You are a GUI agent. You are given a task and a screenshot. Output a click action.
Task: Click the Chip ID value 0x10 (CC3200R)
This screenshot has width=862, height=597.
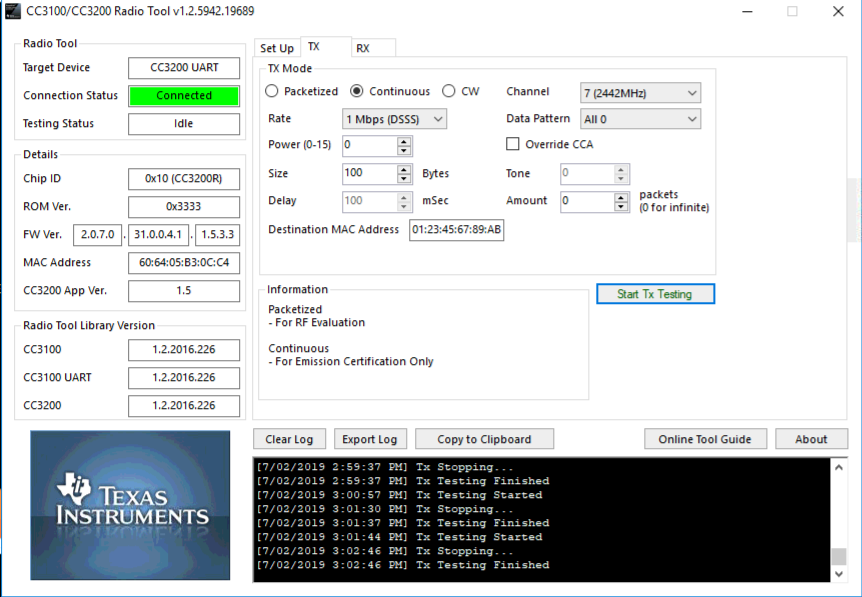pos(184,179)
